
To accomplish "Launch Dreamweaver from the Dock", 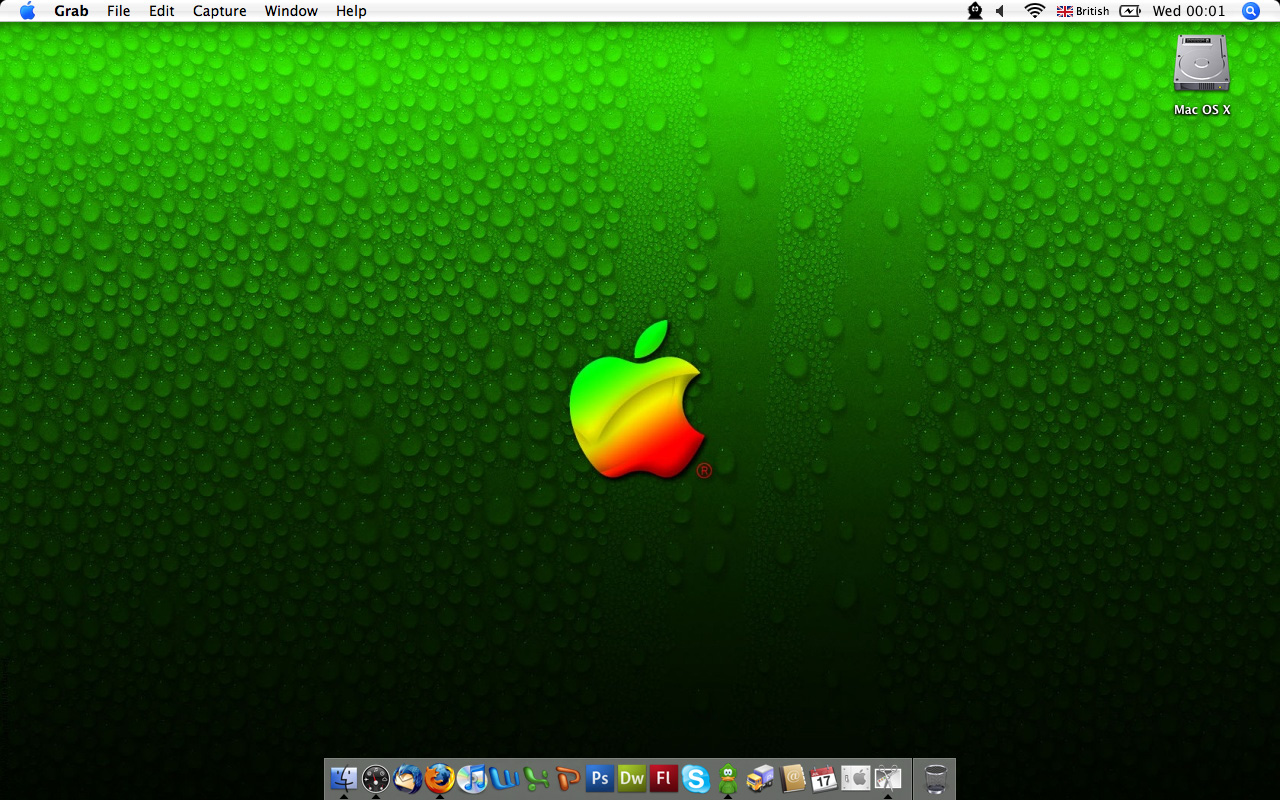I will pyautogui.click(x=631, y=778).
